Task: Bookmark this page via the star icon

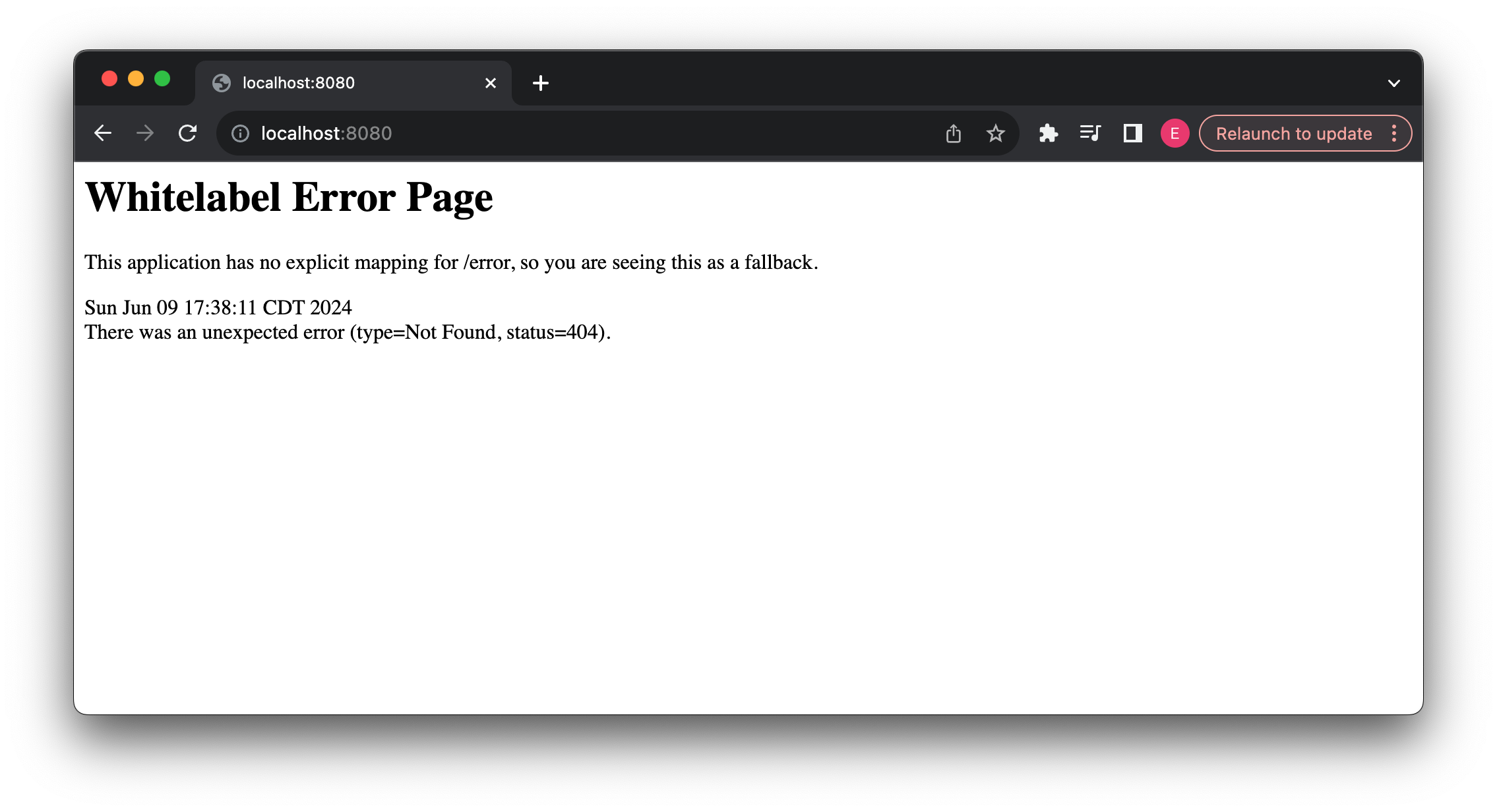Action: click(x=995, y=133)
